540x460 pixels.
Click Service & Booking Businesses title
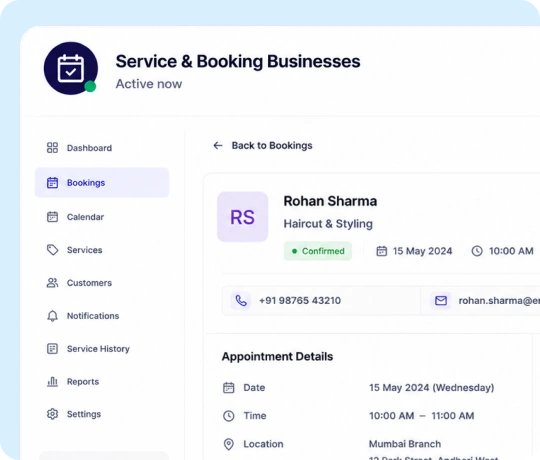pyautogui.click(x=238, y=62)
